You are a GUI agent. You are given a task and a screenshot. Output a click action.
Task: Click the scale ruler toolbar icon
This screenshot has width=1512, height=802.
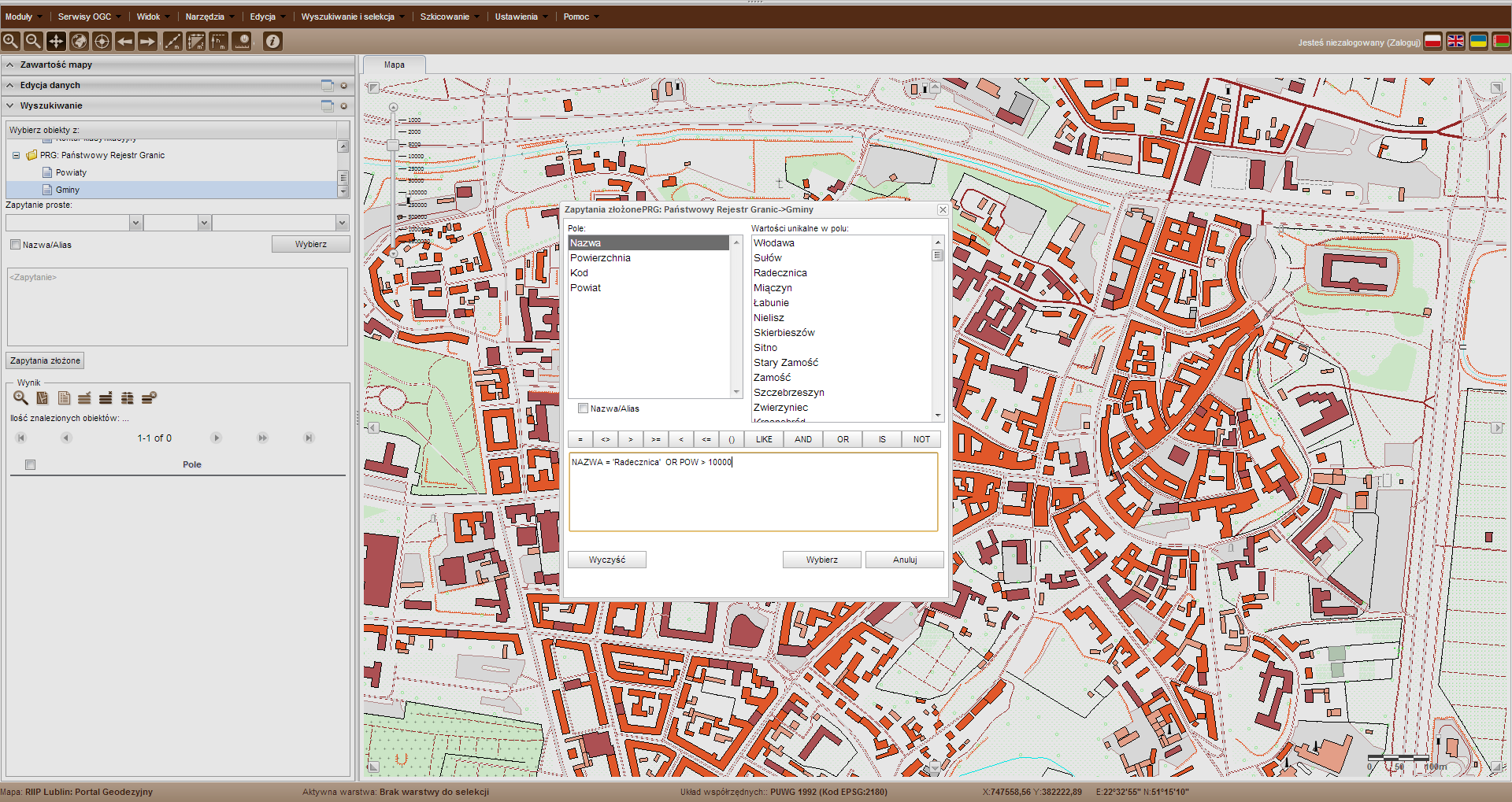[x=242, y=41]
